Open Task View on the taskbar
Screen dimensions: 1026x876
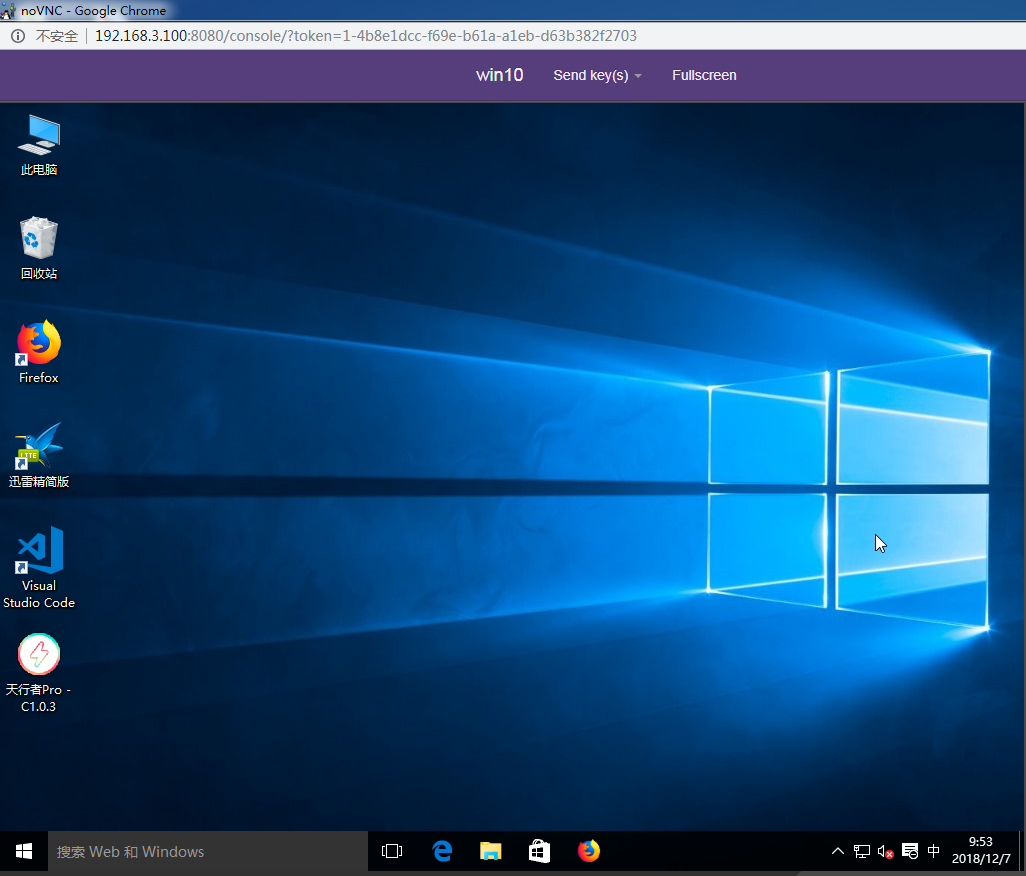[392, 851]
